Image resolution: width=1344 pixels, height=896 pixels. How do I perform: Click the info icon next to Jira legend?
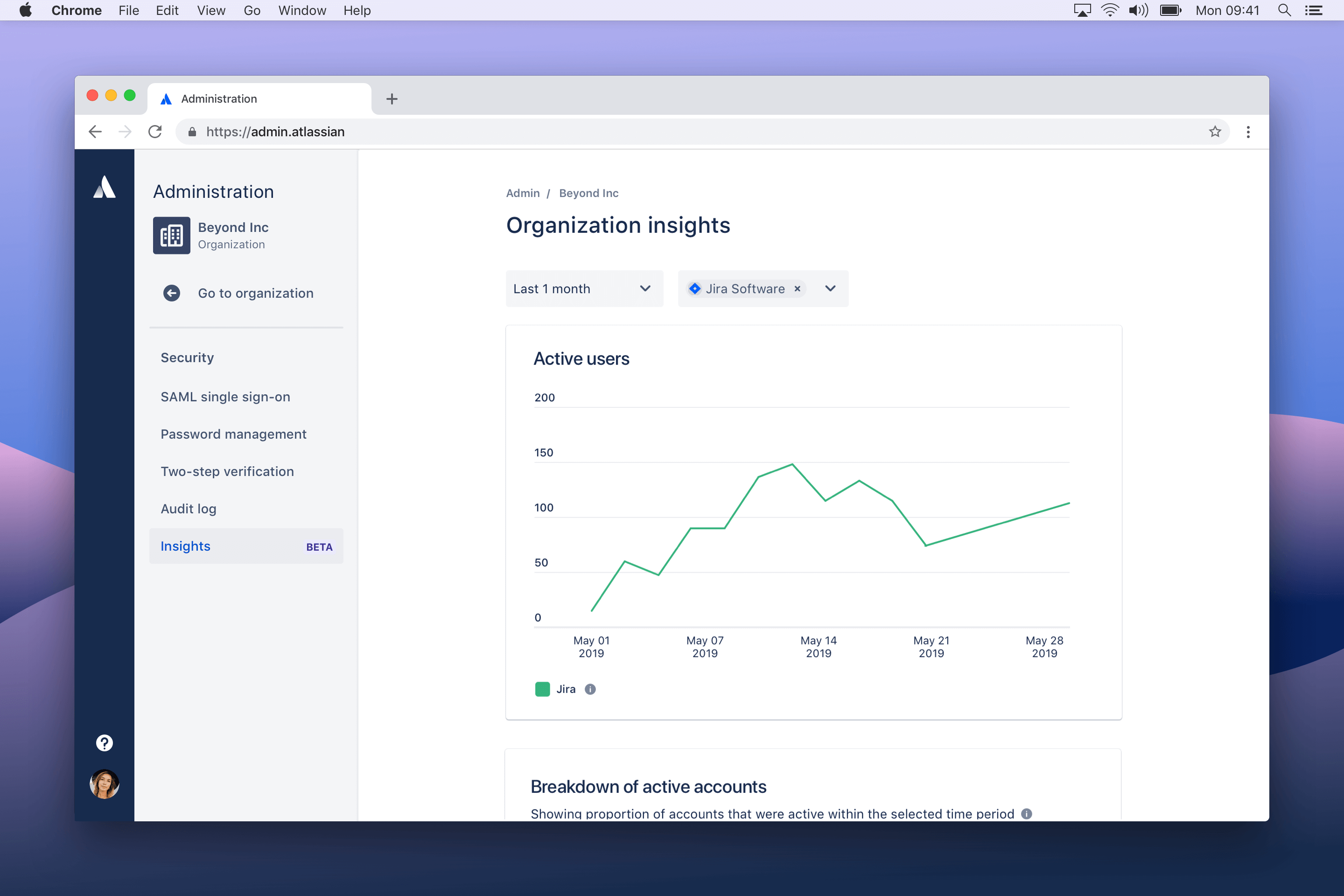590,689
